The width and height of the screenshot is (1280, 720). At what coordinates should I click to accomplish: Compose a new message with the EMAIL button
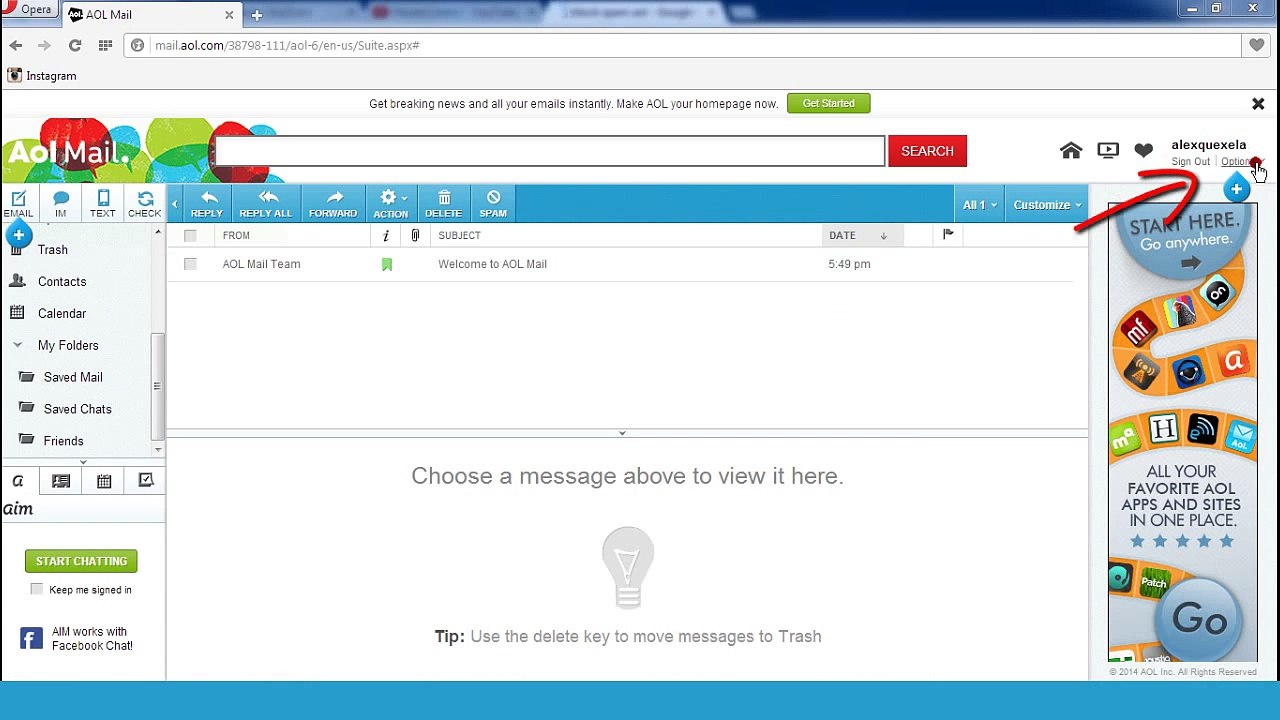pos(18,204)
